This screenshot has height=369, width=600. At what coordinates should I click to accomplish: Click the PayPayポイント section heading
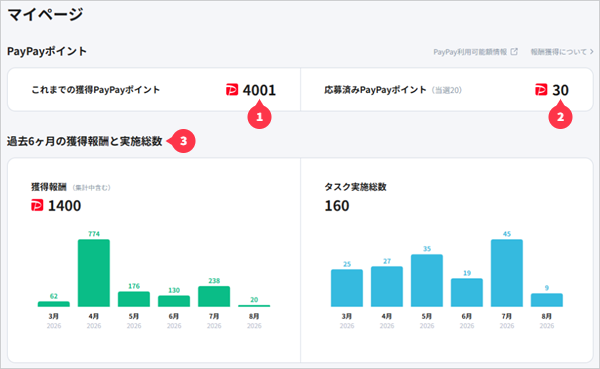47,51
